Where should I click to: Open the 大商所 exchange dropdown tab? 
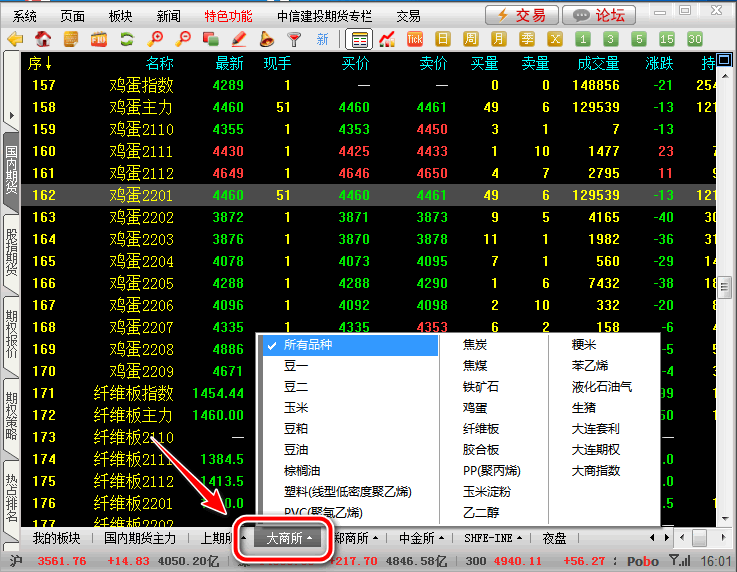click(x=288, y=538)
